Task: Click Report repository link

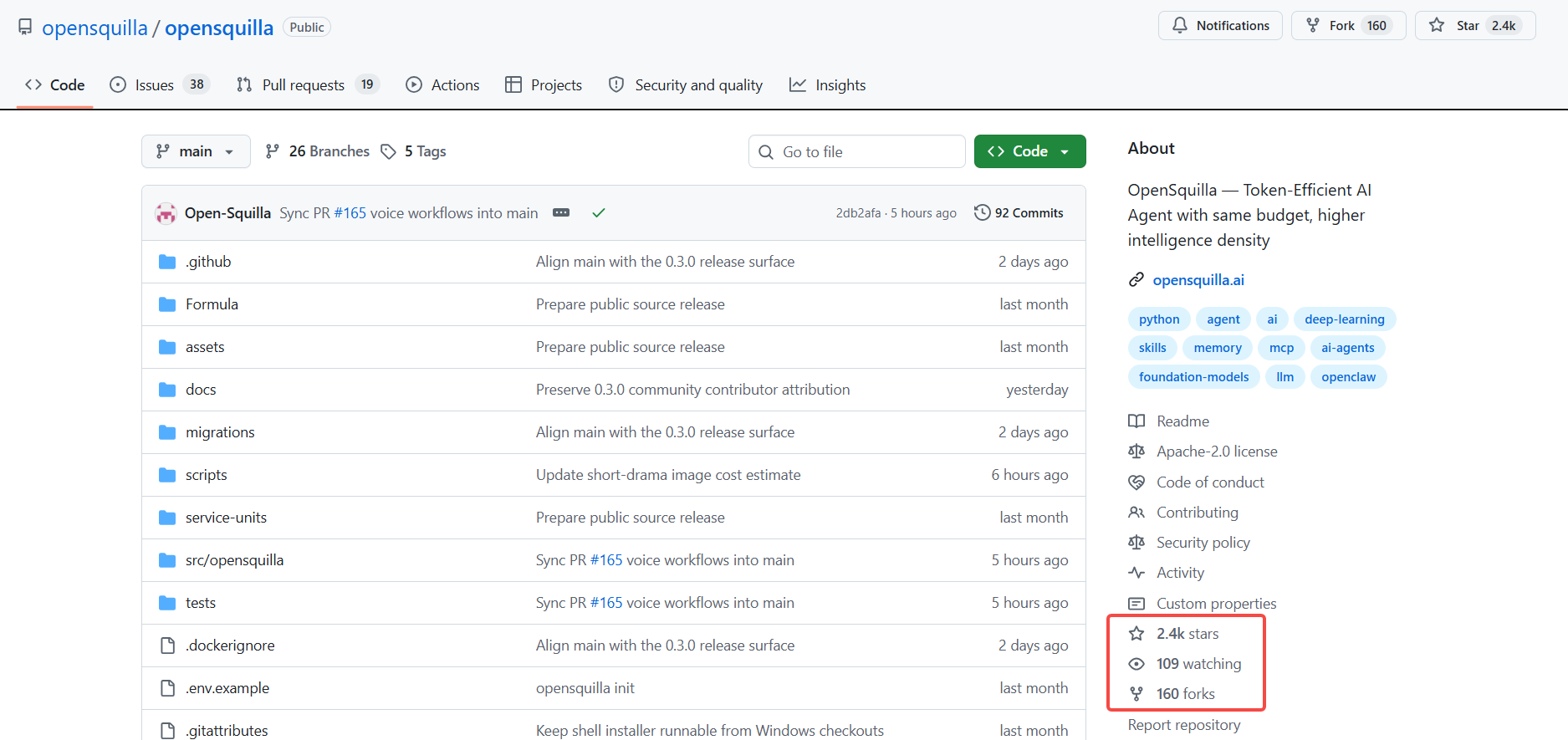Action: tap(1184, 725)
